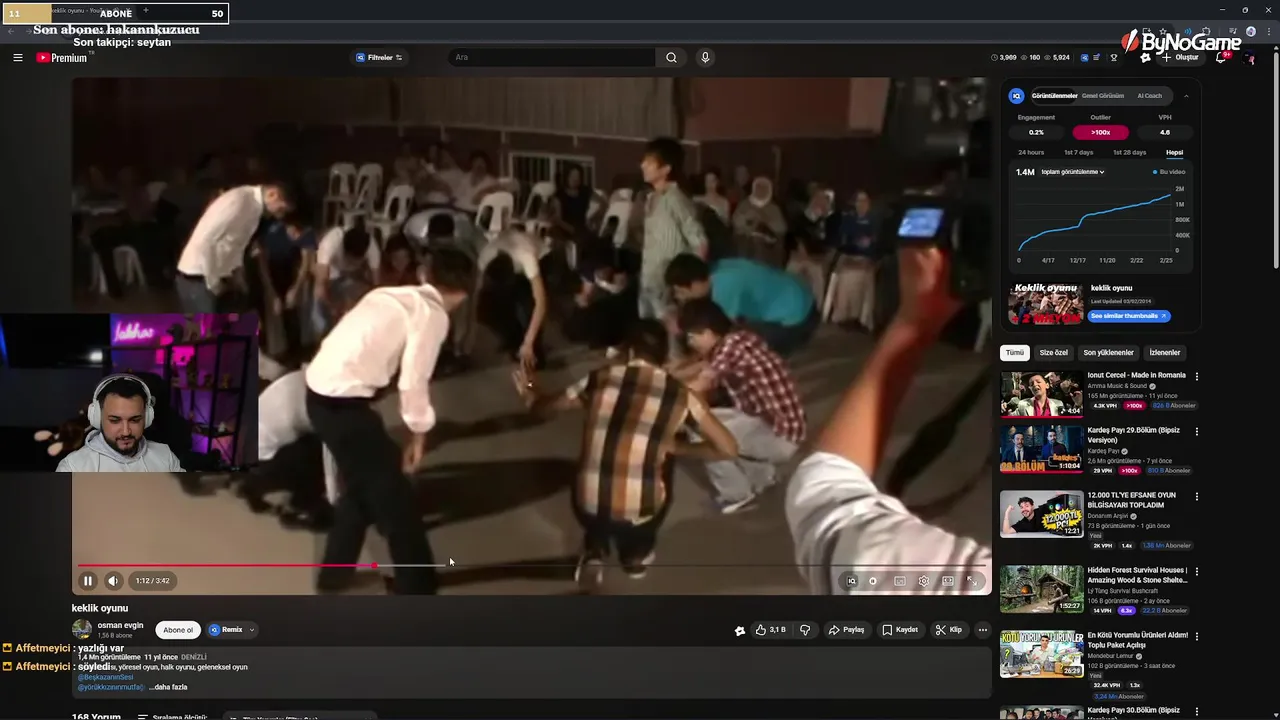Dislike the video thumbs down
This screenshot has height=720, width=1280.
(x=805, y=630)
